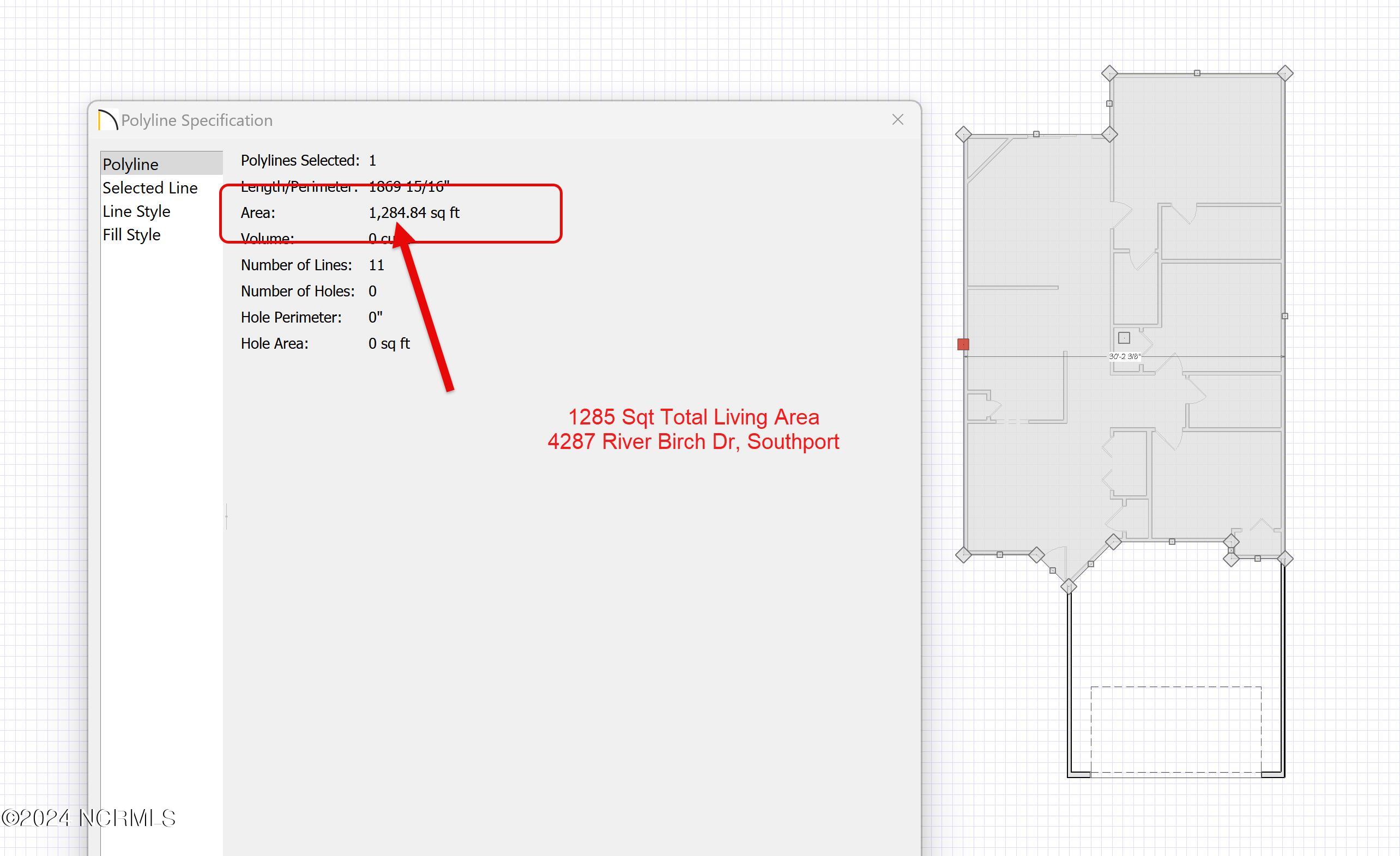Click the lowest diamond handle at entry point
The image size is (1400, 856).
pyautogui.click(x=1068, y=586)
